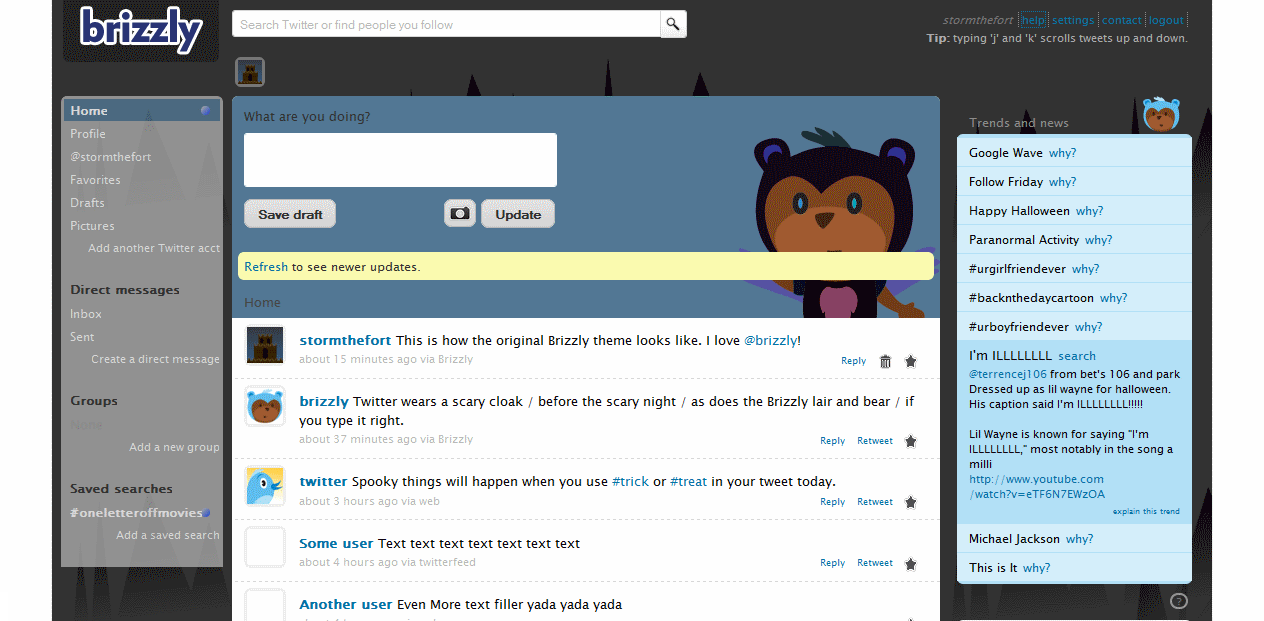Click the logout link

1166,20
